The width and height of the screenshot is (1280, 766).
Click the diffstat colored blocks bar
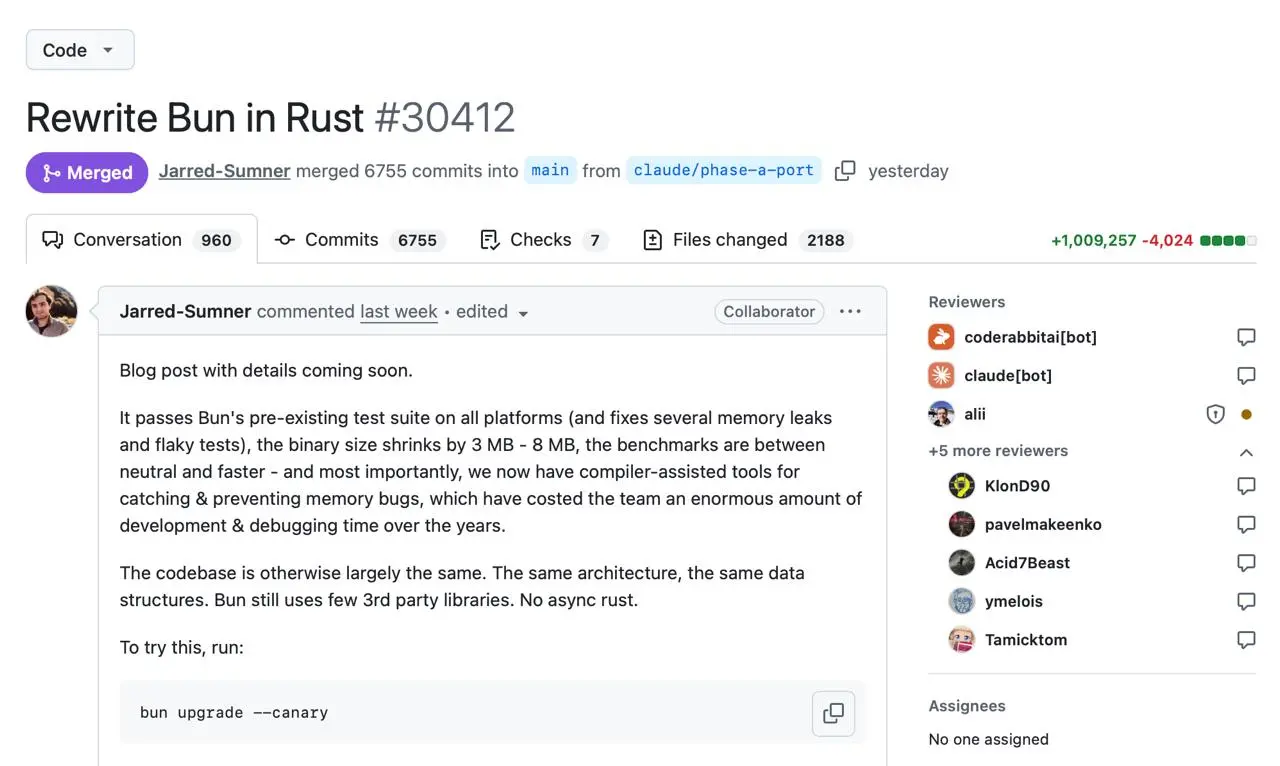coord(1228,241)
